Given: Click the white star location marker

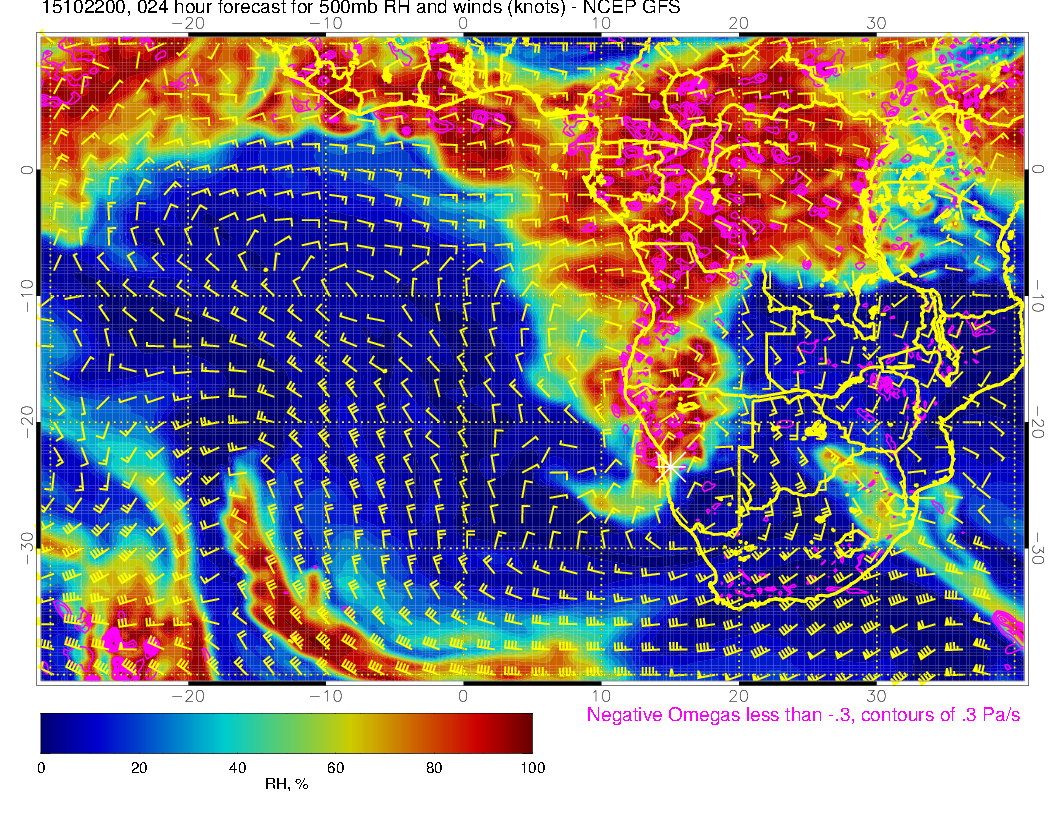Looking at the screenshot, I should tap(671, 466).
